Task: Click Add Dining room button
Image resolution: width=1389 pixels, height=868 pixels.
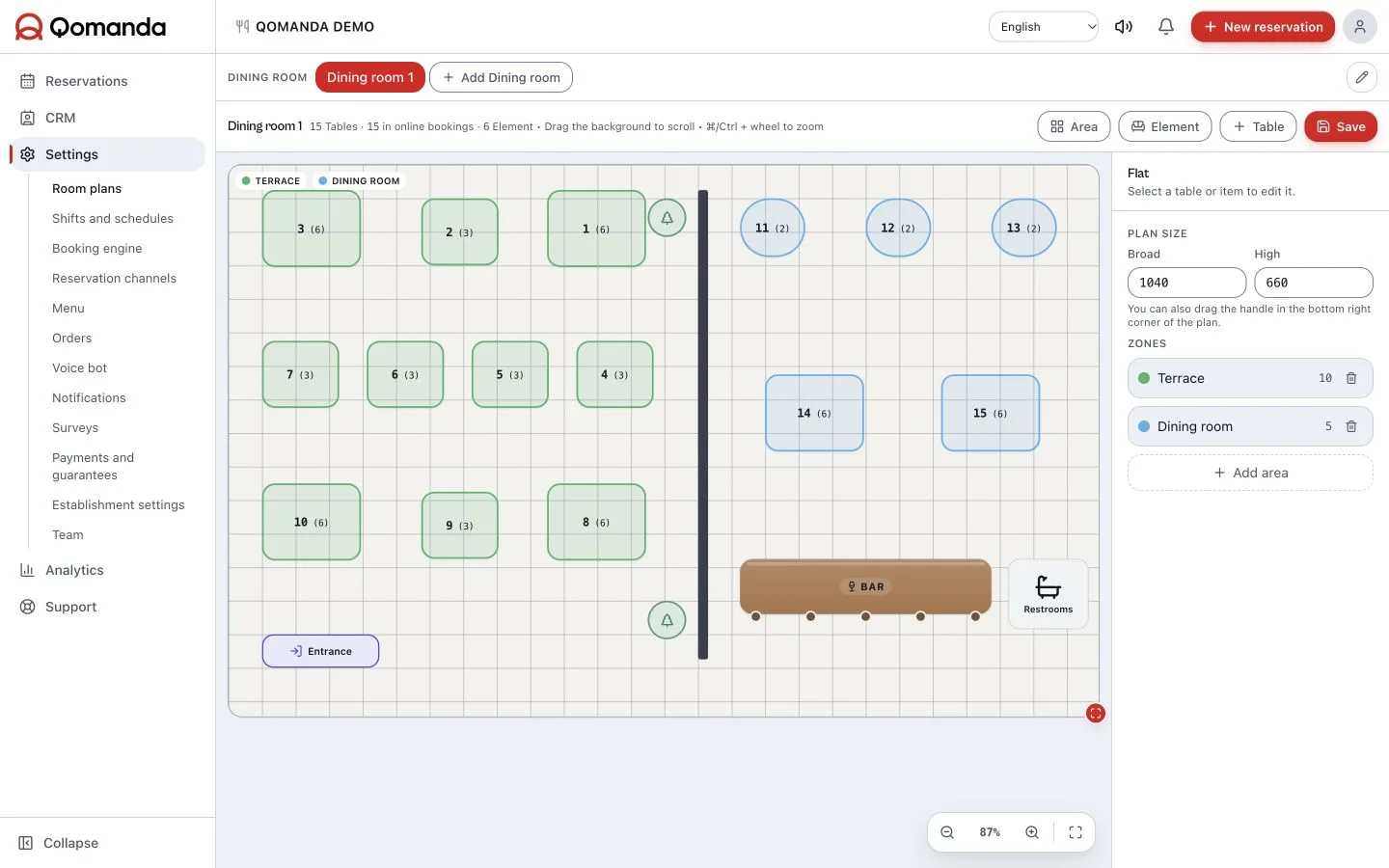Action: (x=501, y=77)
